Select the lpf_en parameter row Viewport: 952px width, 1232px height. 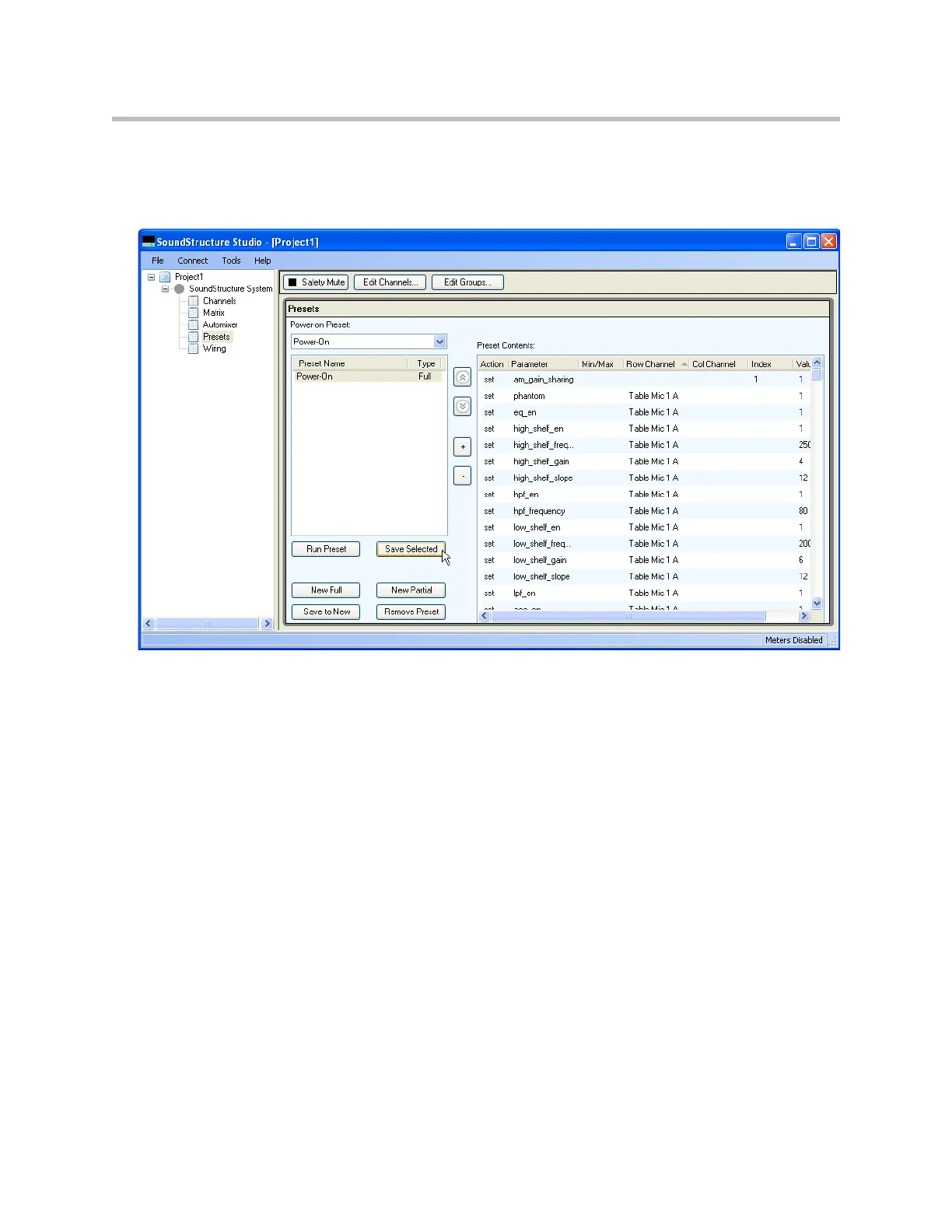tap(645, 593)
